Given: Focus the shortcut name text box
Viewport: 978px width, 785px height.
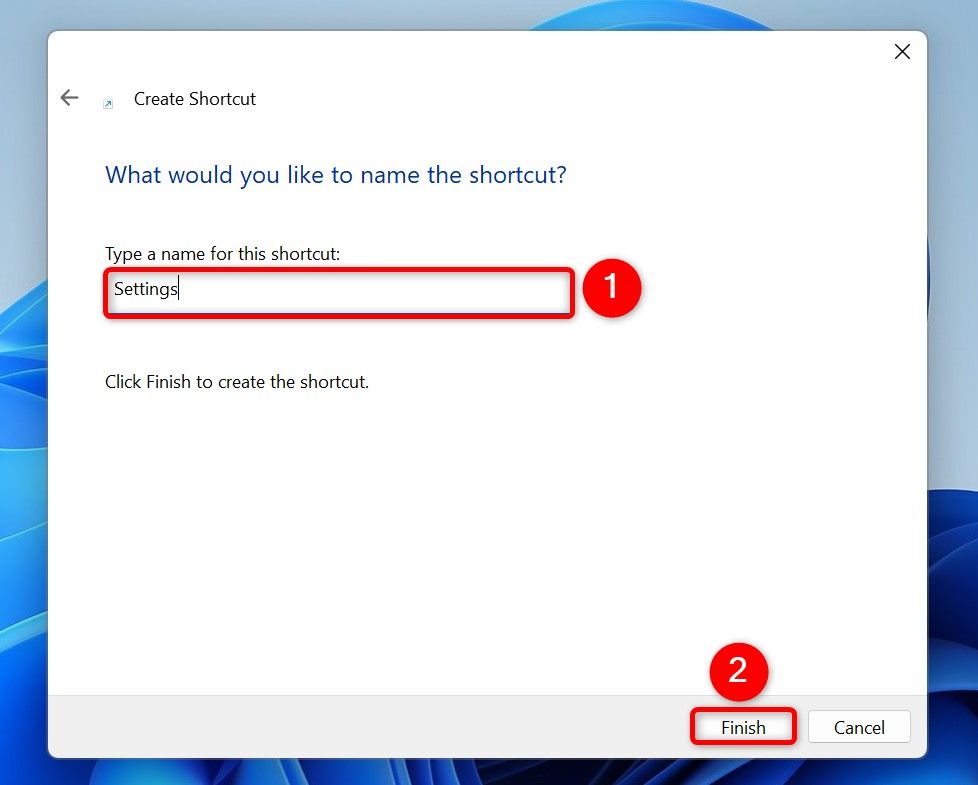Looking at the screenshot, I should pos(338,291).
